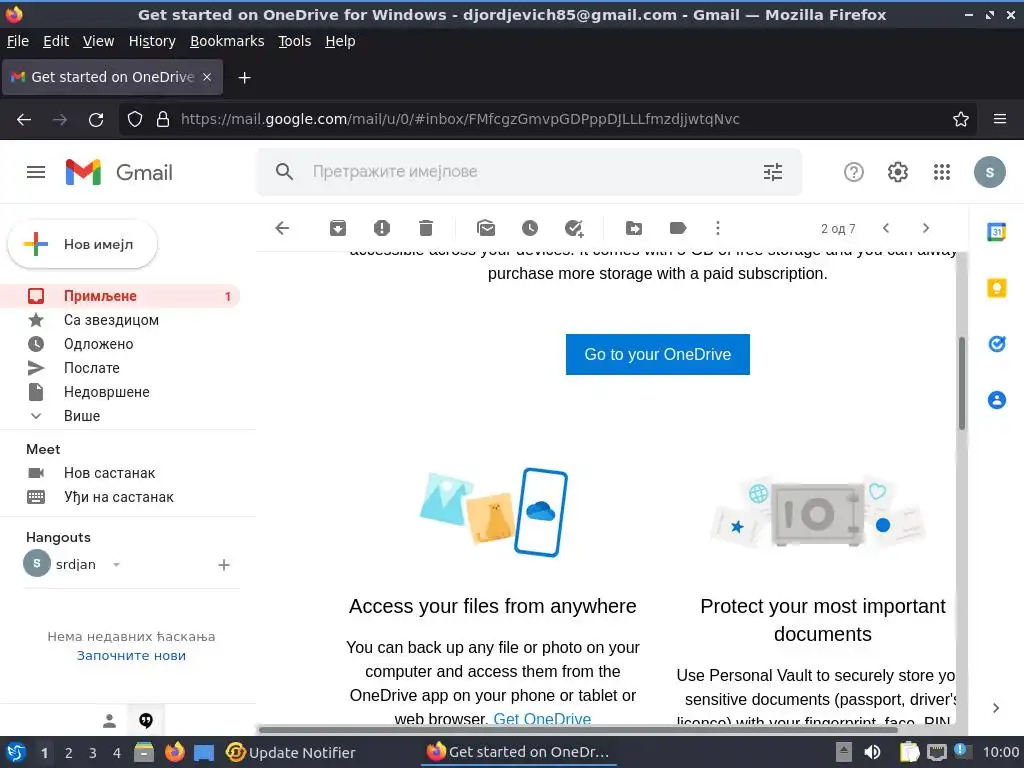Open the Bookmarks menu
Viewport: 1024px width, 768px height.
click(x=227, y=41)
